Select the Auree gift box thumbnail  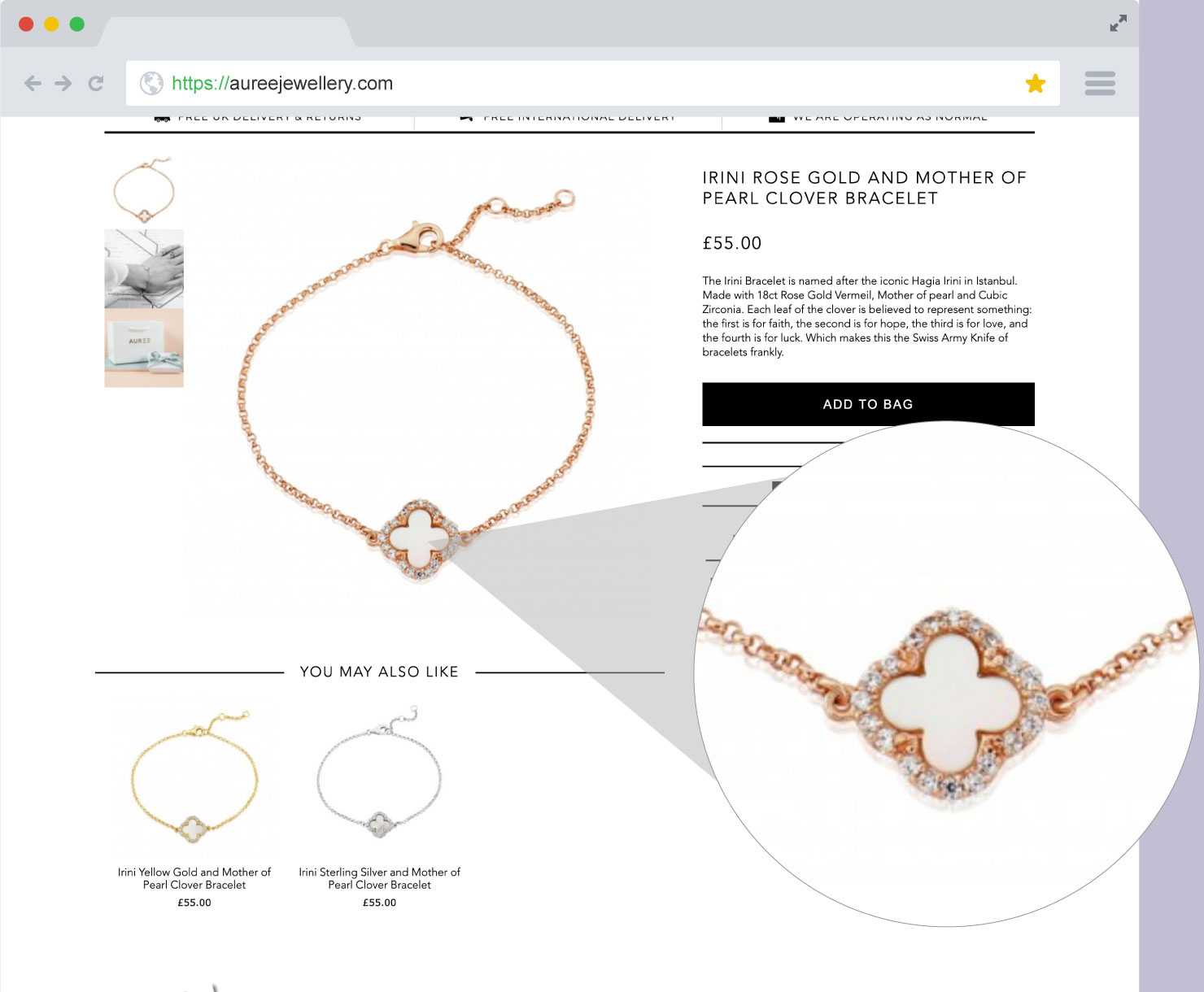(144, 348)
